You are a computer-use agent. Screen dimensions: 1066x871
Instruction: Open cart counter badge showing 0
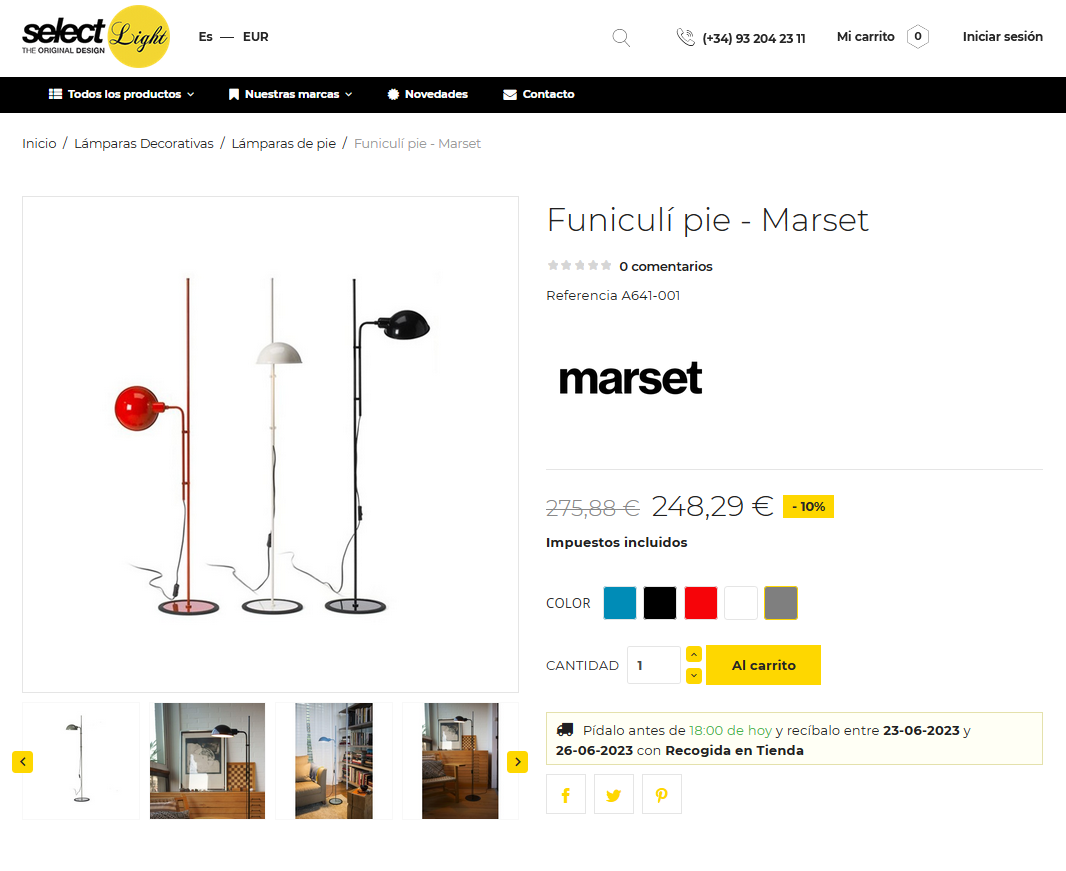(918, 37)
